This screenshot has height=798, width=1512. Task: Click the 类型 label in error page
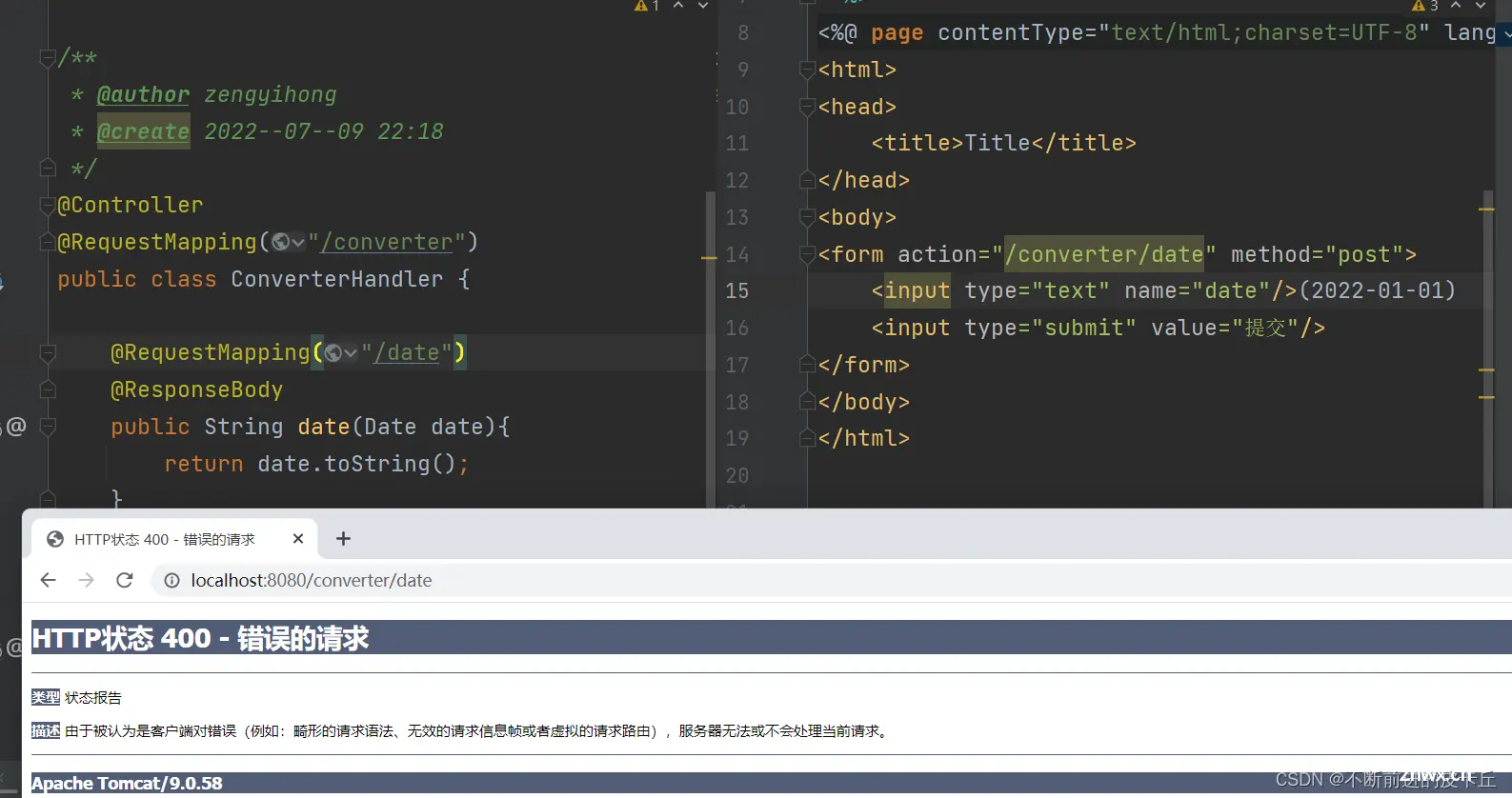(46, 697)
